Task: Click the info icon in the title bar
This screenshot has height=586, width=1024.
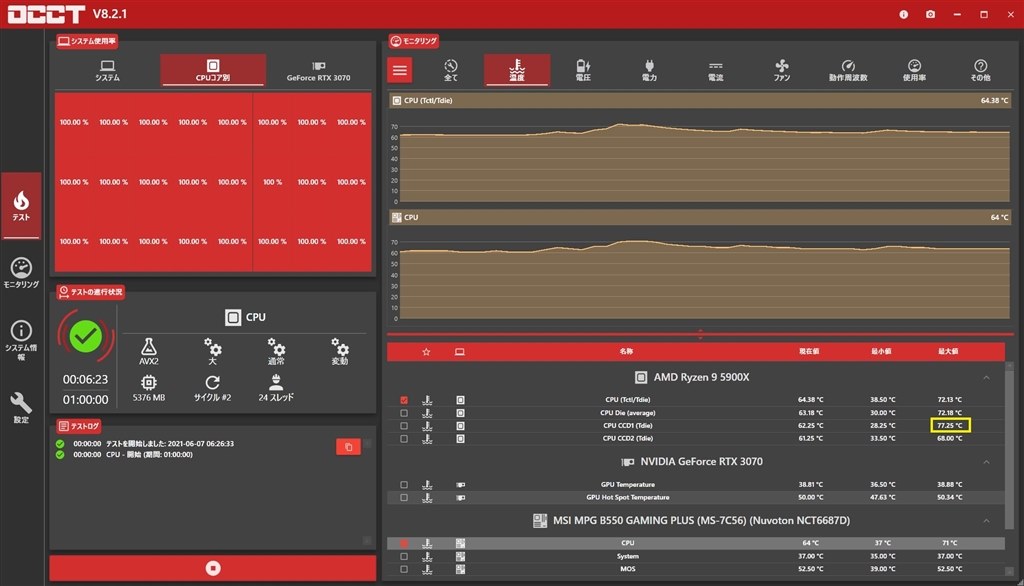Action: point(903,14)
